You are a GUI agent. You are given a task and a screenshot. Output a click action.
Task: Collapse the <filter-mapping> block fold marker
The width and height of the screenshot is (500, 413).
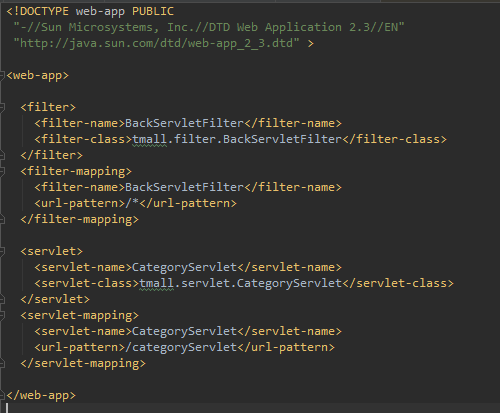2,171
